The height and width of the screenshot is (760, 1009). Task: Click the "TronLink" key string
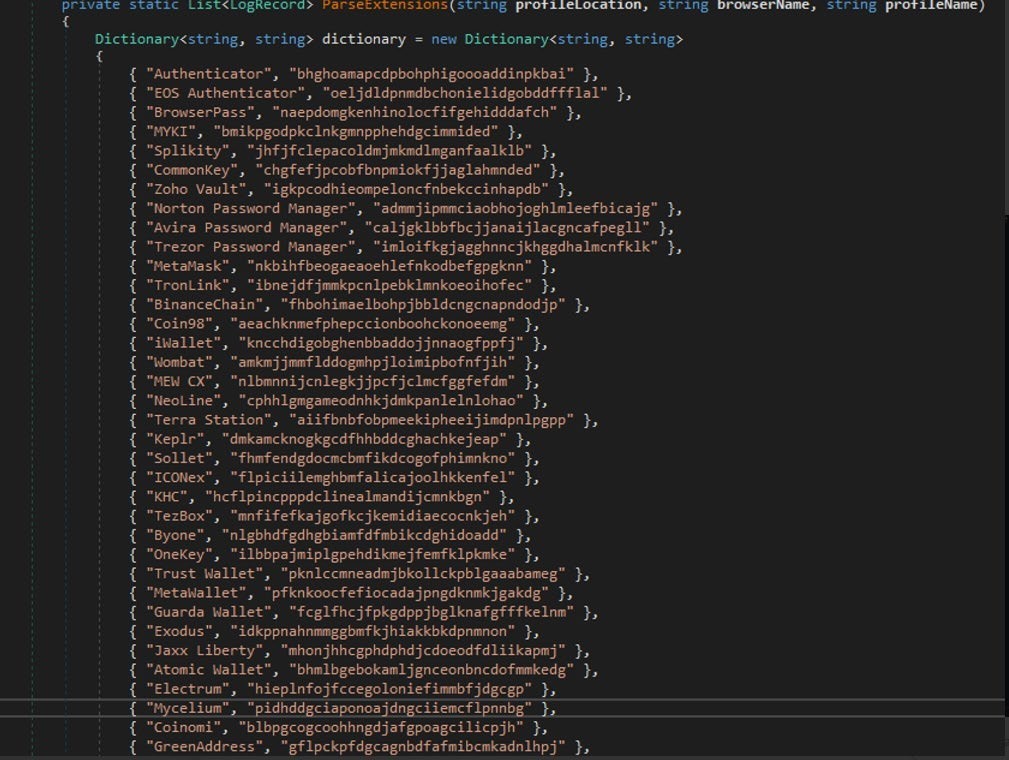coord(188,286)
